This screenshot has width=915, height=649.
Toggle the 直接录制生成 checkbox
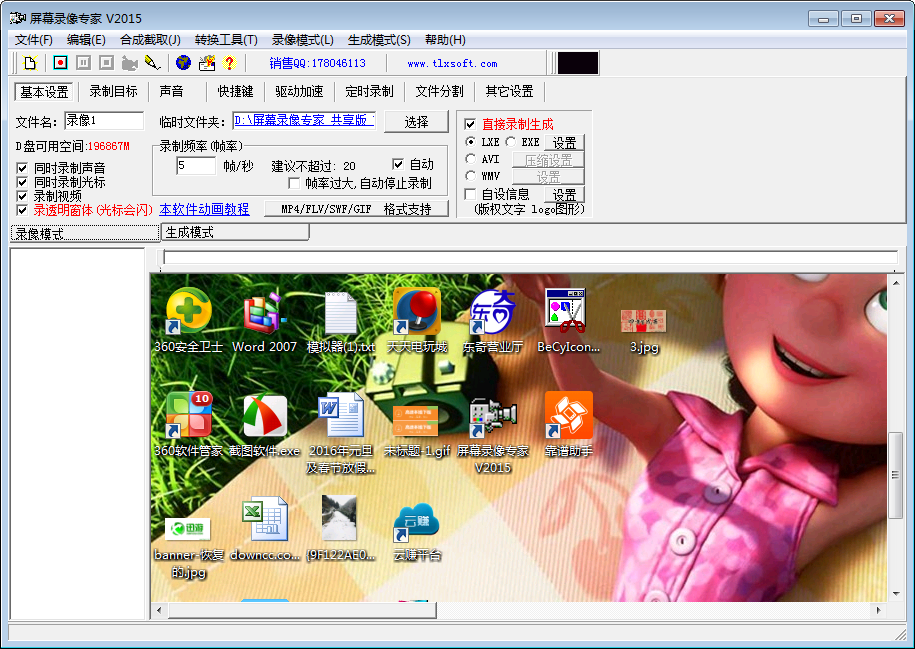470,125
